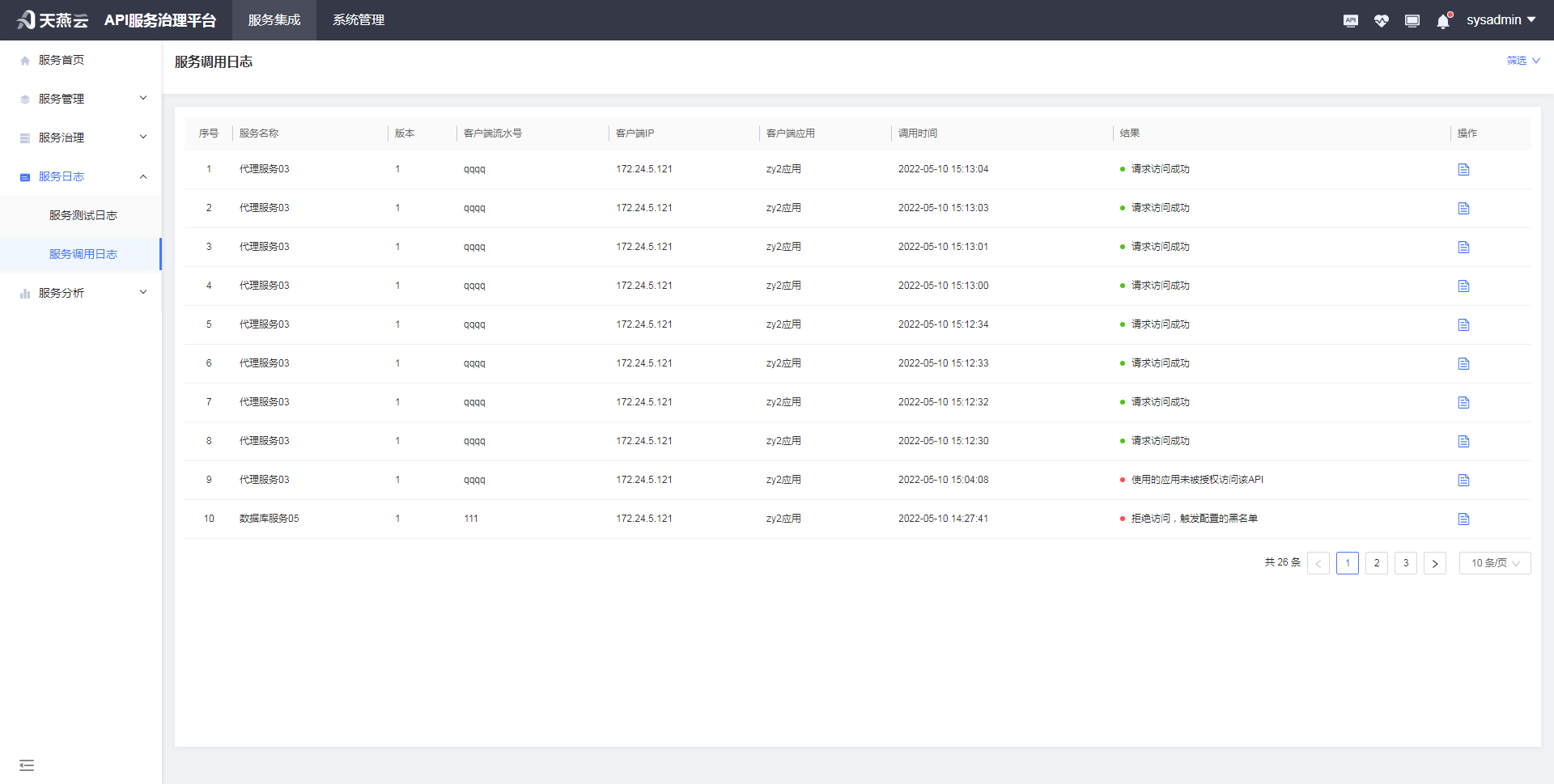Open 服务测试日志 from the sidebar

pos(82,215)
